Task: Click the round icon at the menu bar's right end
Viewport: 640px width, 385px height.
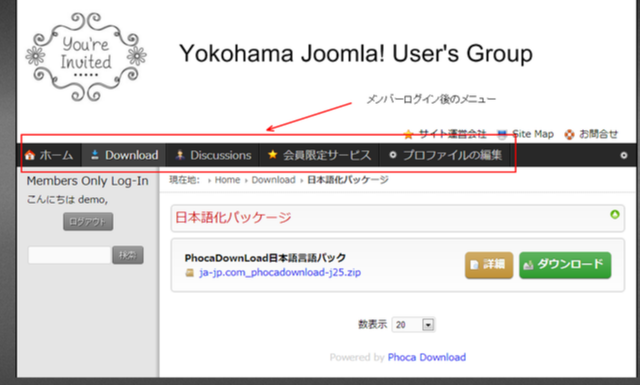Action: 623,155
